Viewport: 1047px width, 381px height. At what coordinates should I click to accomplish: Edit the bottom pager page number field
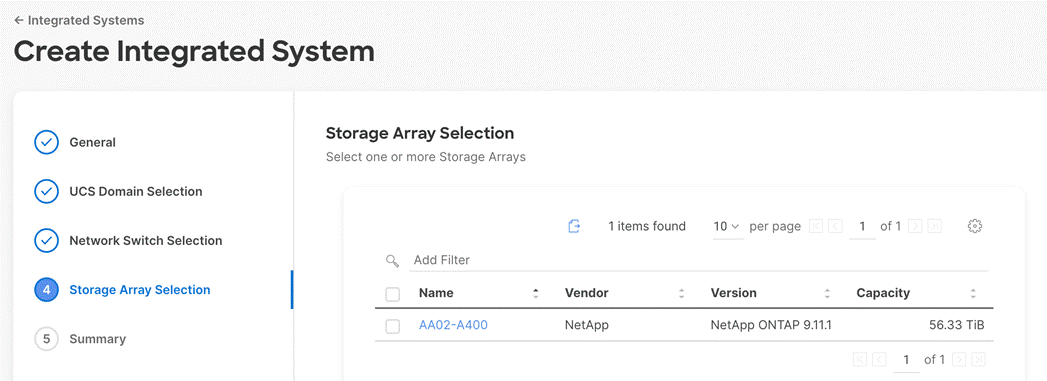click(x=906, y=360)
